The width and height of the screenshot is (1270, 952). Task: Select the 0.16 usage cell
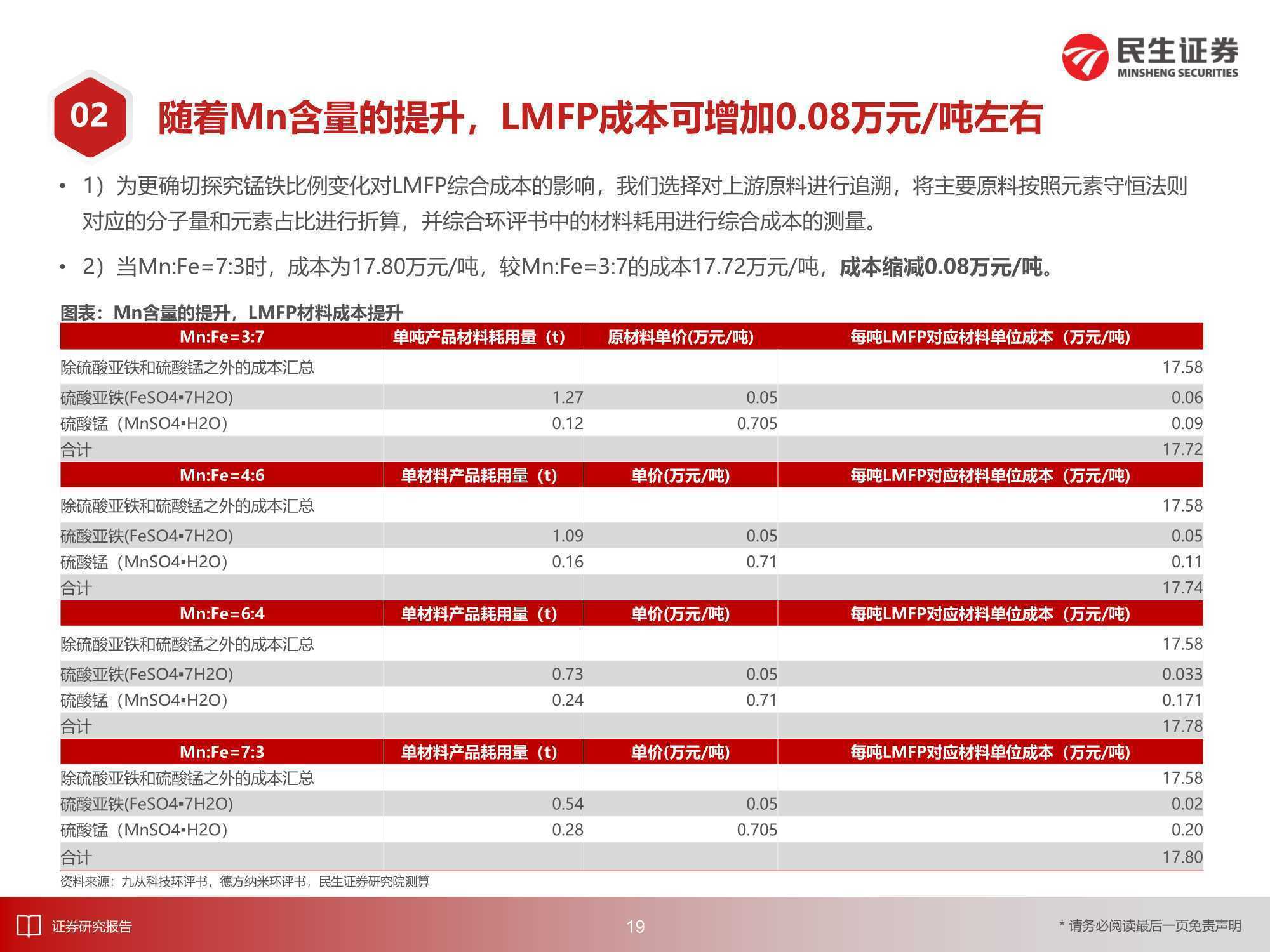pos(483,562)
